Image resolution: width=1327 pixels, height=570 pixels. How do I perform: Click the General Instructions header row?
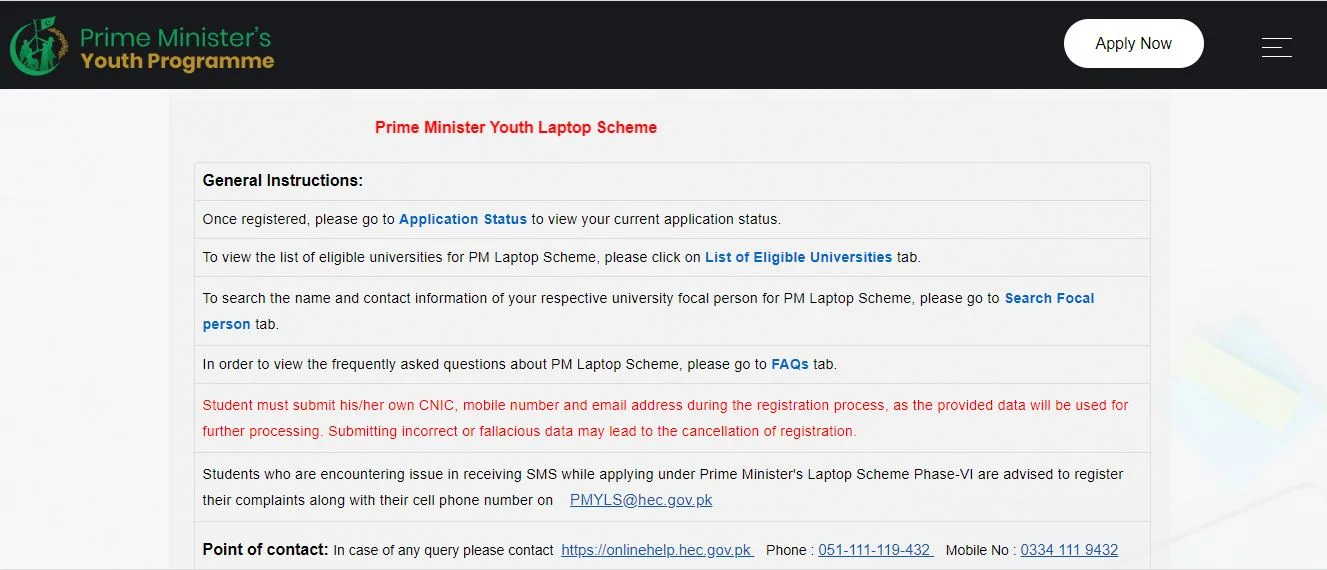(x=672, y=181)
